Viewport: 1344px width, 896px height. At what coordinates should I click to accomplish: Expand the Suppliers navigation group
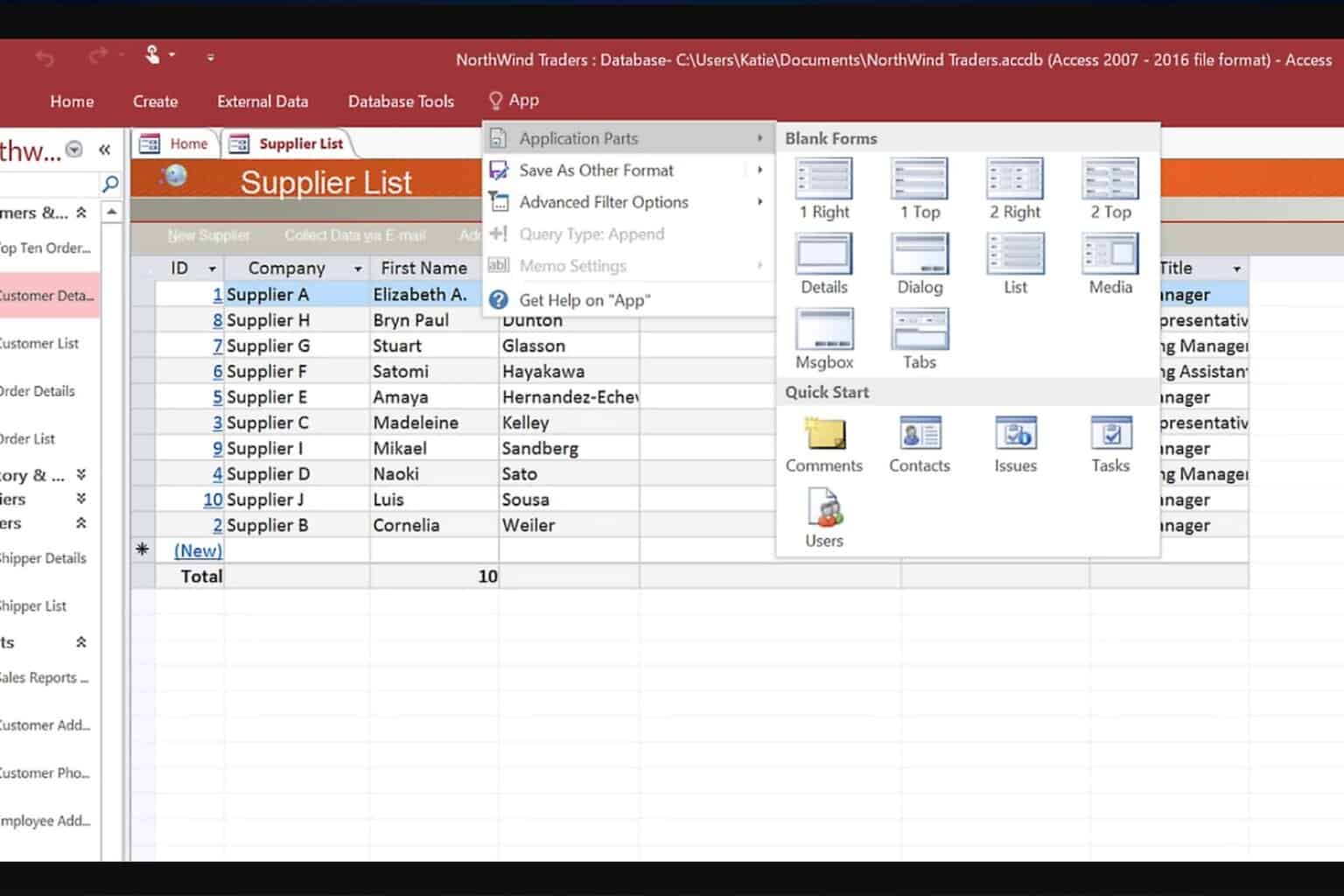(x=81, y=499)
